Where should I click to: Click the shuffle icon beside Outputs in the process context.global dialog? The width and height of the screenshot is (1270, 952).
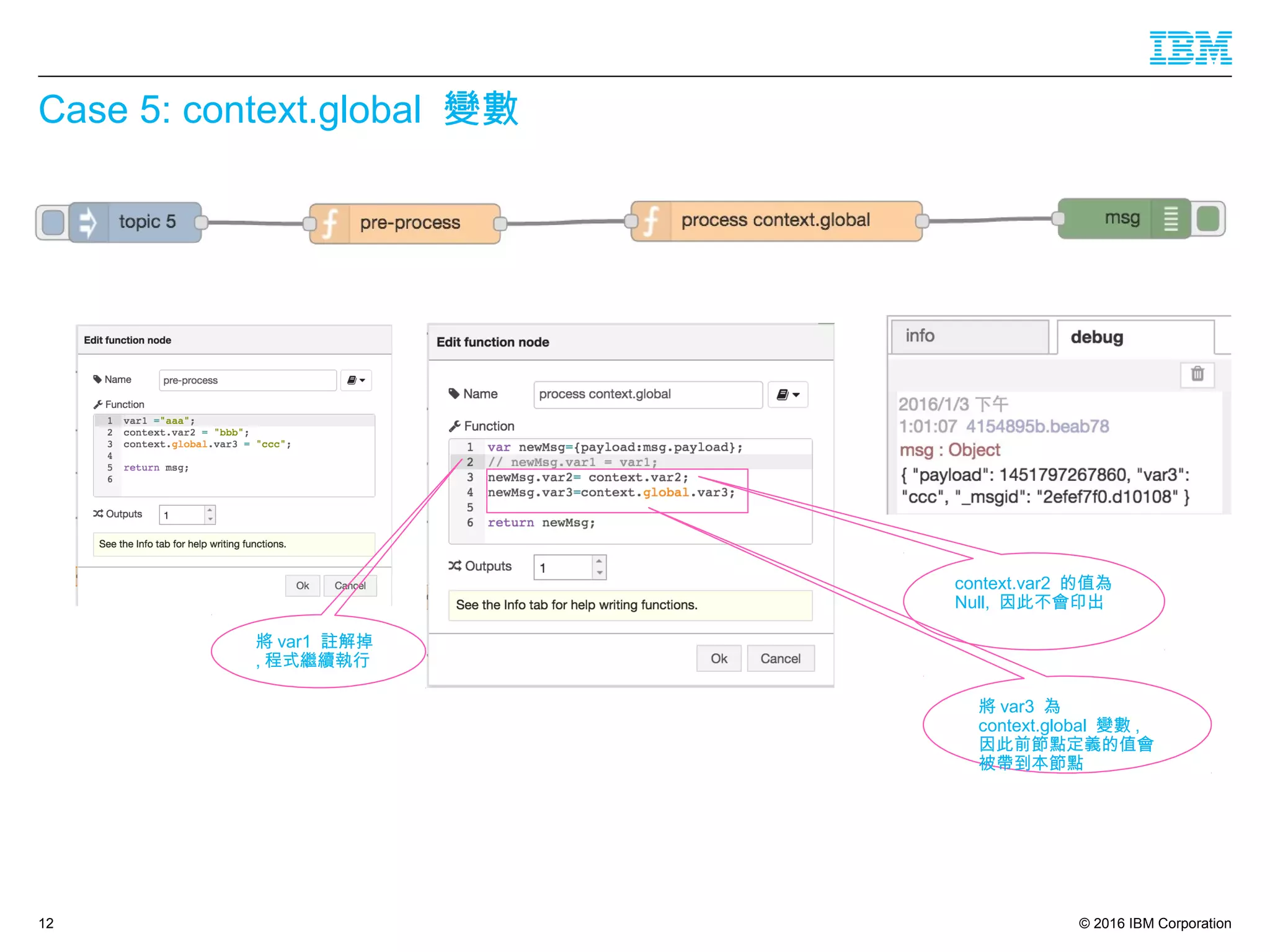pos(455,566)
